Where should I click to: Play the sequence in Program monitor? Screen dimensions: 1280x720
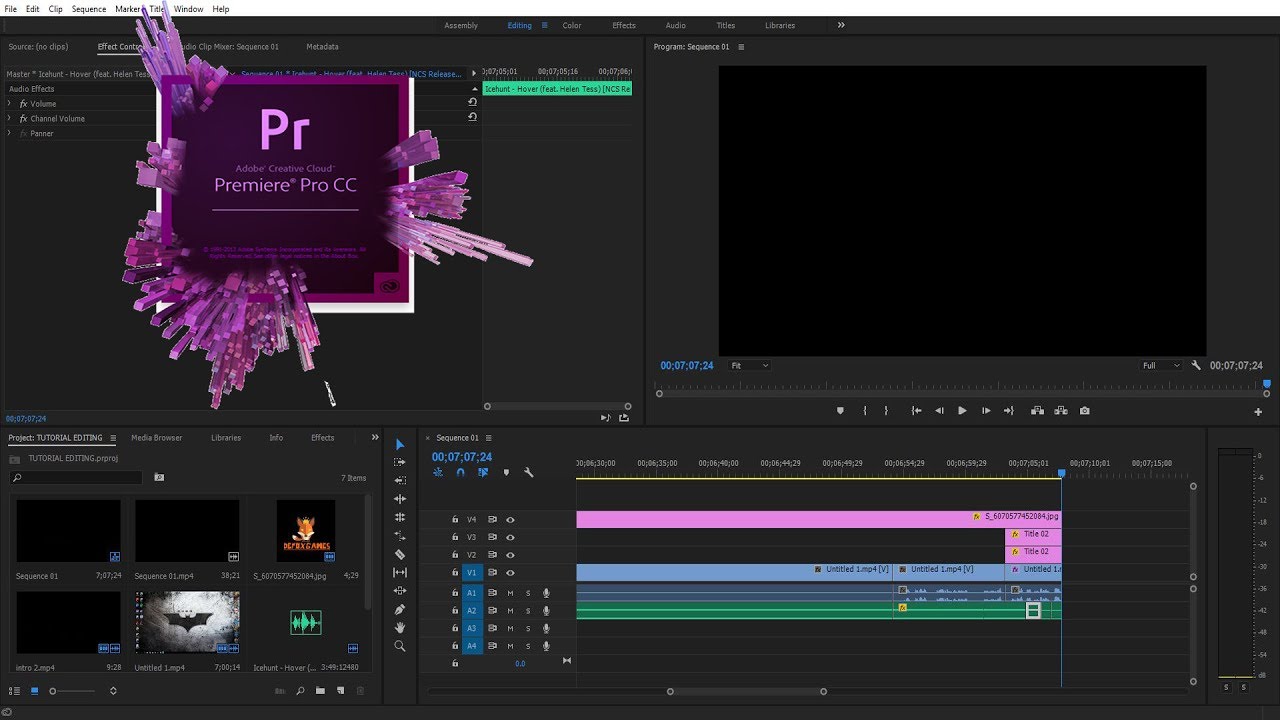(962, 410)
